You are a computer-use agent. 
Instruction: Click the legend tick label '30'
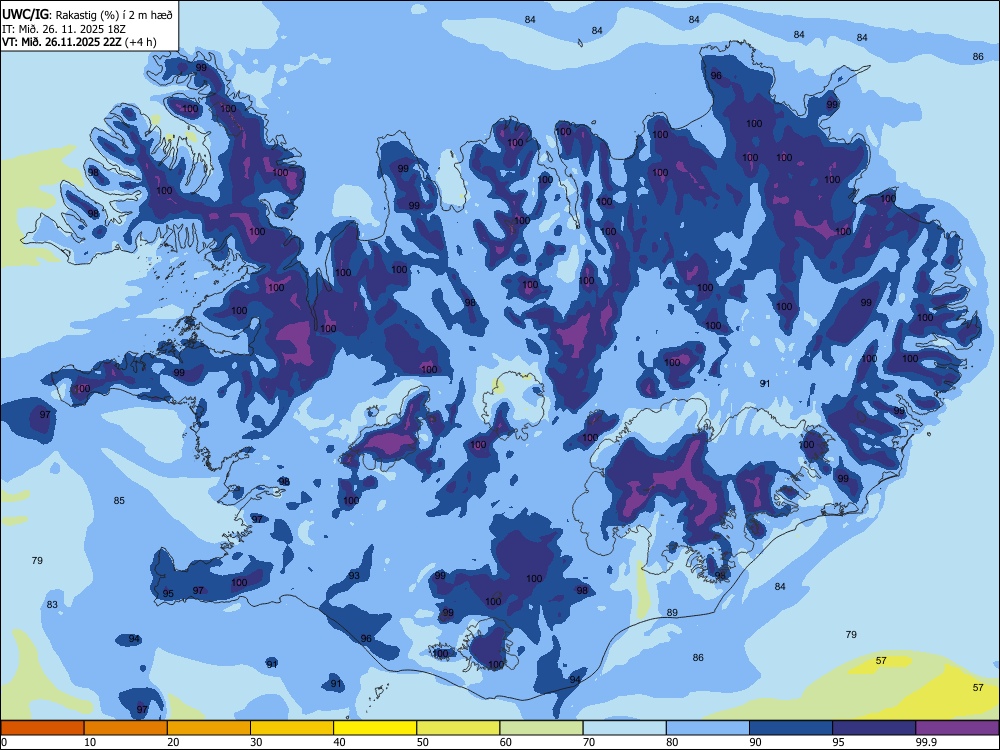tap(256, 742)
